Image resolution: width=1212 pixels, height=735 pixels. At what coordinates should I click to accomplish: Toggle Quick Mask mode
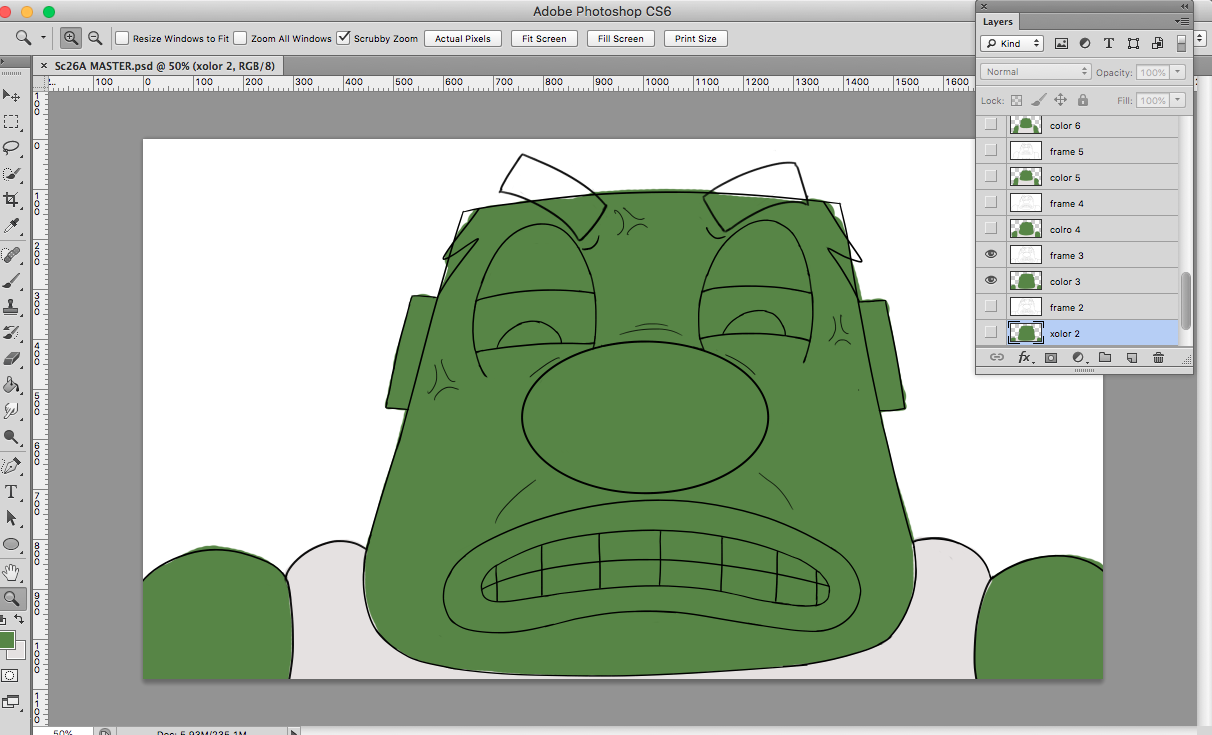point(10,676)
